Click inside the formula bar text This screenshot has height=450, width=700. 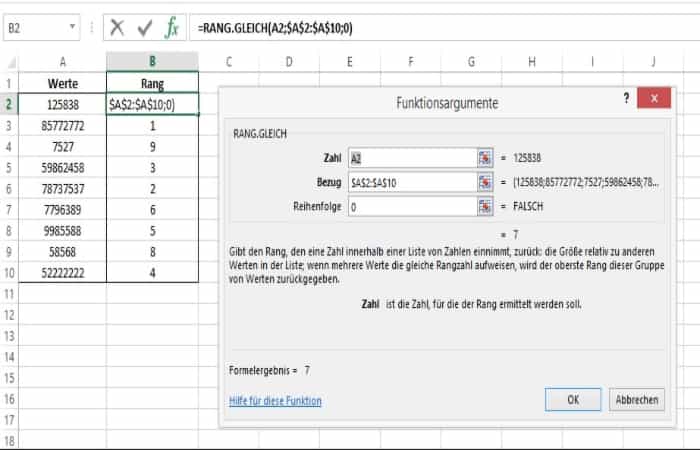(x=275, y=28)
